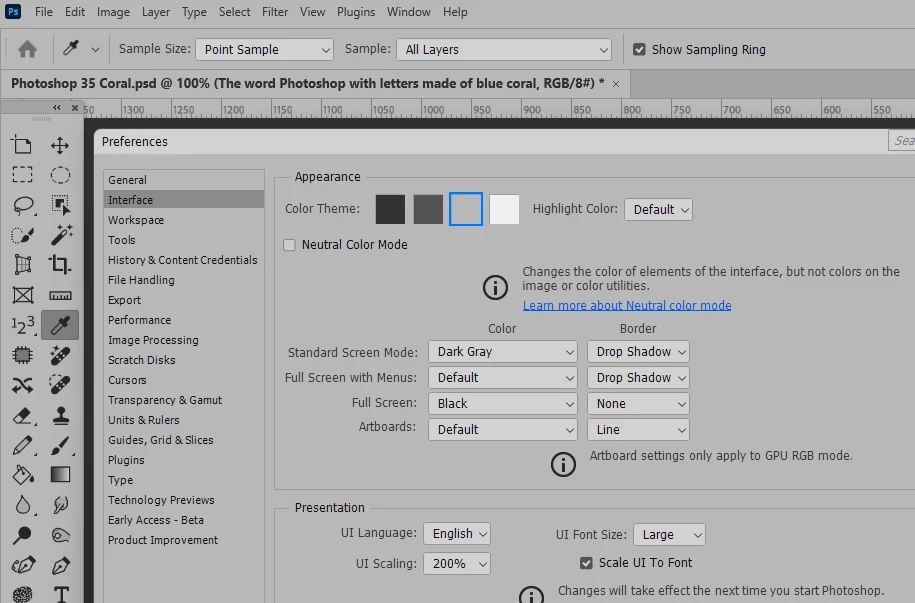
Task: Select the Elliptical Marquee tool
Action: coord(60,175)
